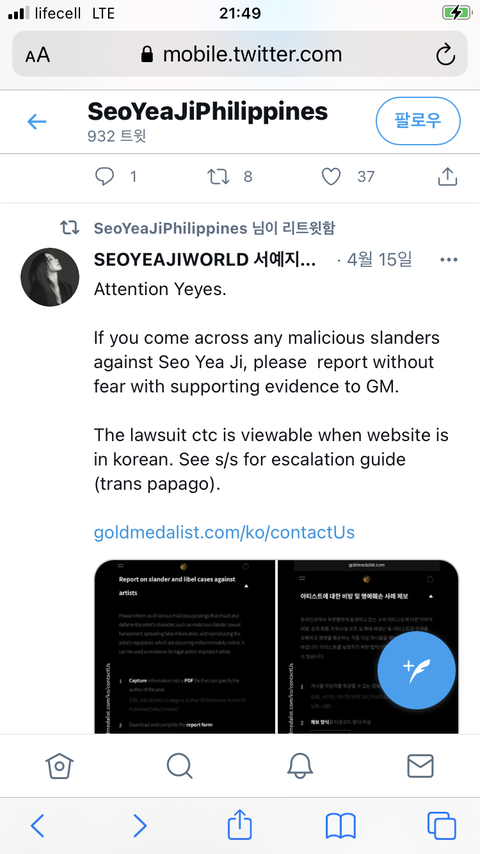Open the Twitter search tab
The height and width of the screenshot is (854, 480).
180,766
